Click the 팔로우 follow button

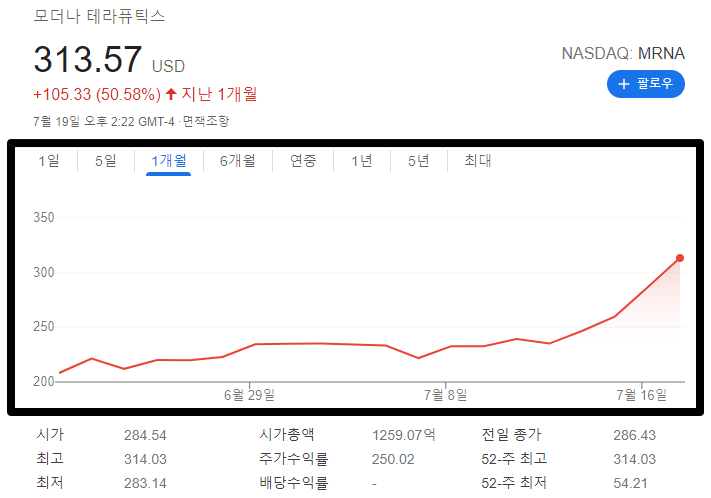pyautogui.click(x=646, y=84)
